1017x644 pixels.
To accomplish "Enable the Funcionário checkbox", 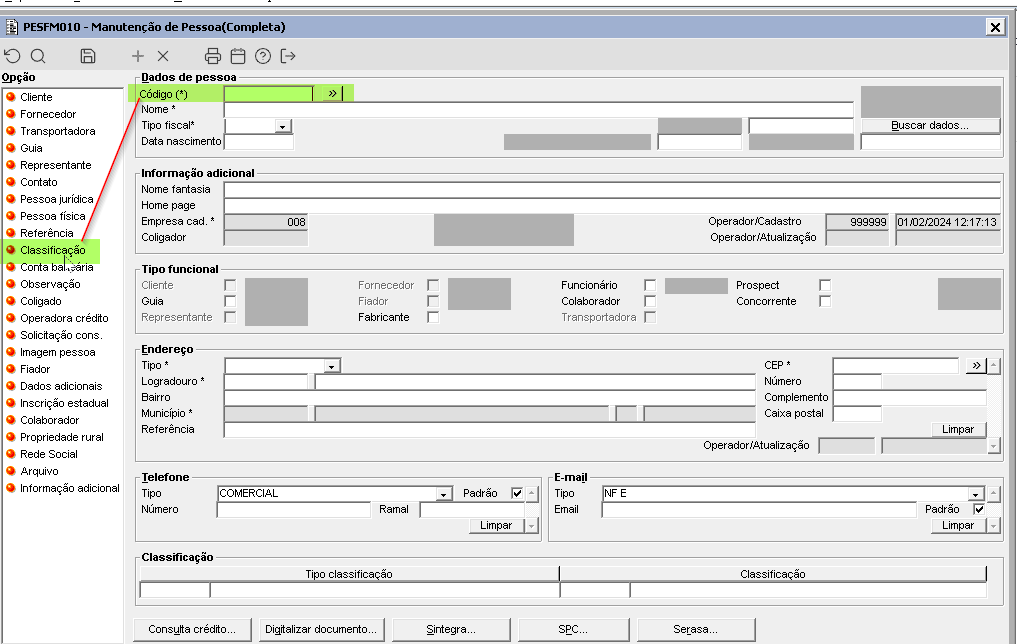I will coord(650,285).
